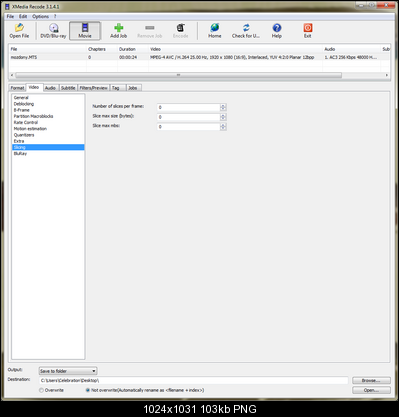Click the Slice max mbs field
Image resolution: width=399 pixels, height=417 pixels.
188,127
